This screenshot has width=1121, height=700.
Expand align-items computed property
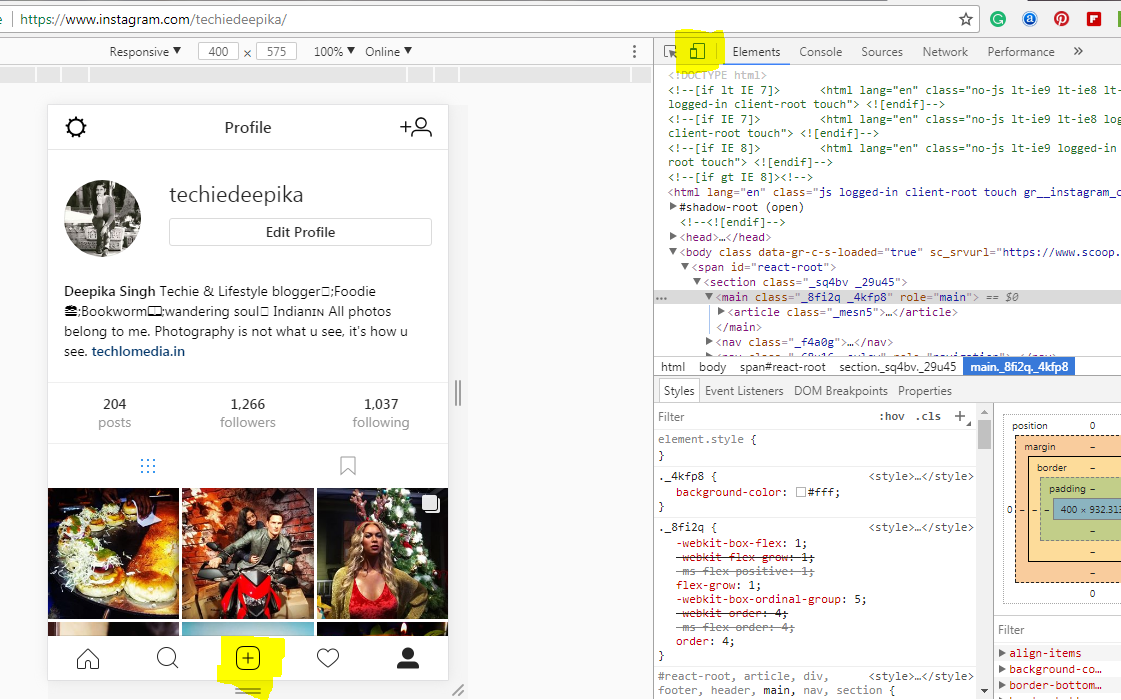pyautogui.click(x=1002, y=653)
